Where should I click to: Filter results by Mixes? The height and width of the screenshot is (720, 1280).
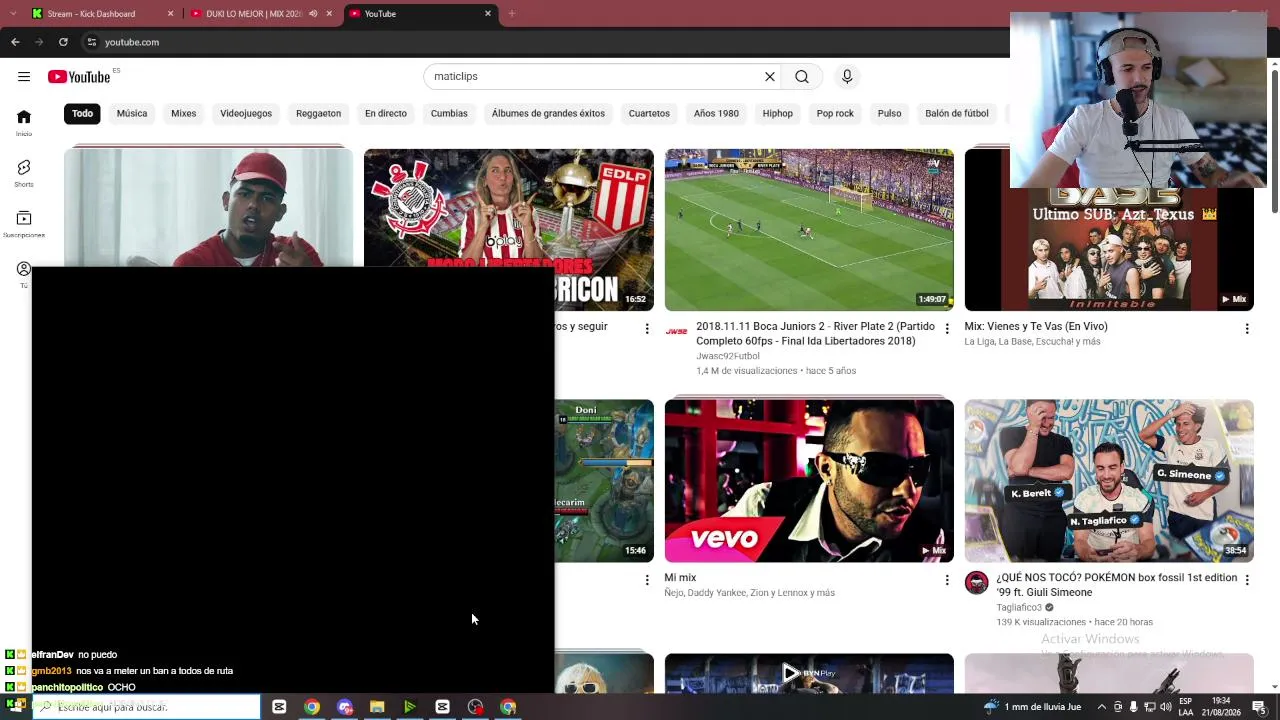pos(184,114)
